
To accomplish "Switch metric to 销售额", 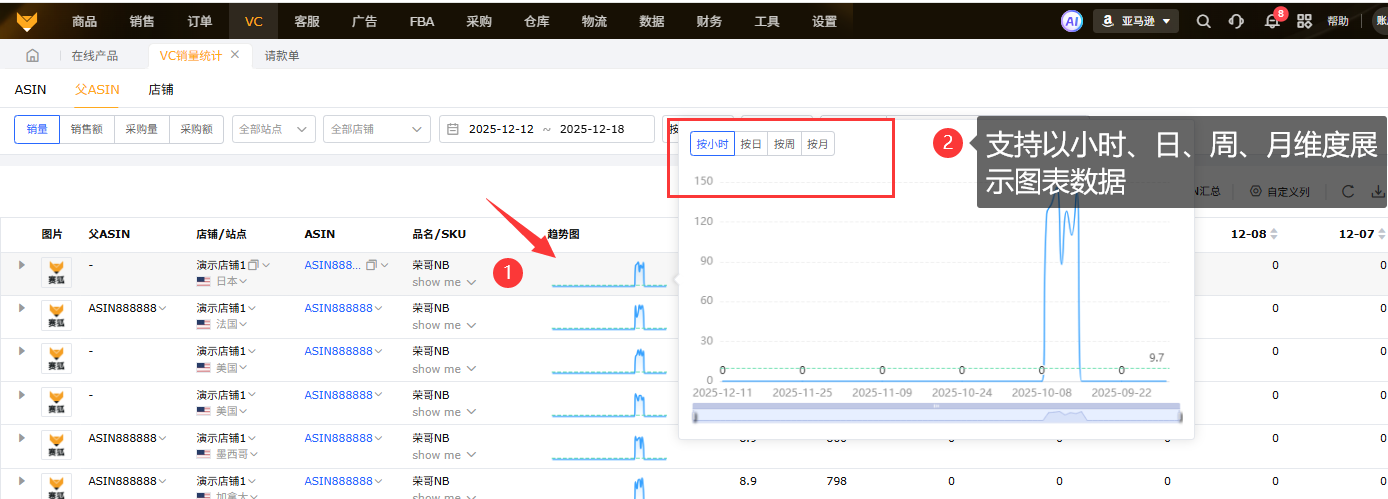I will click(87, 129).
